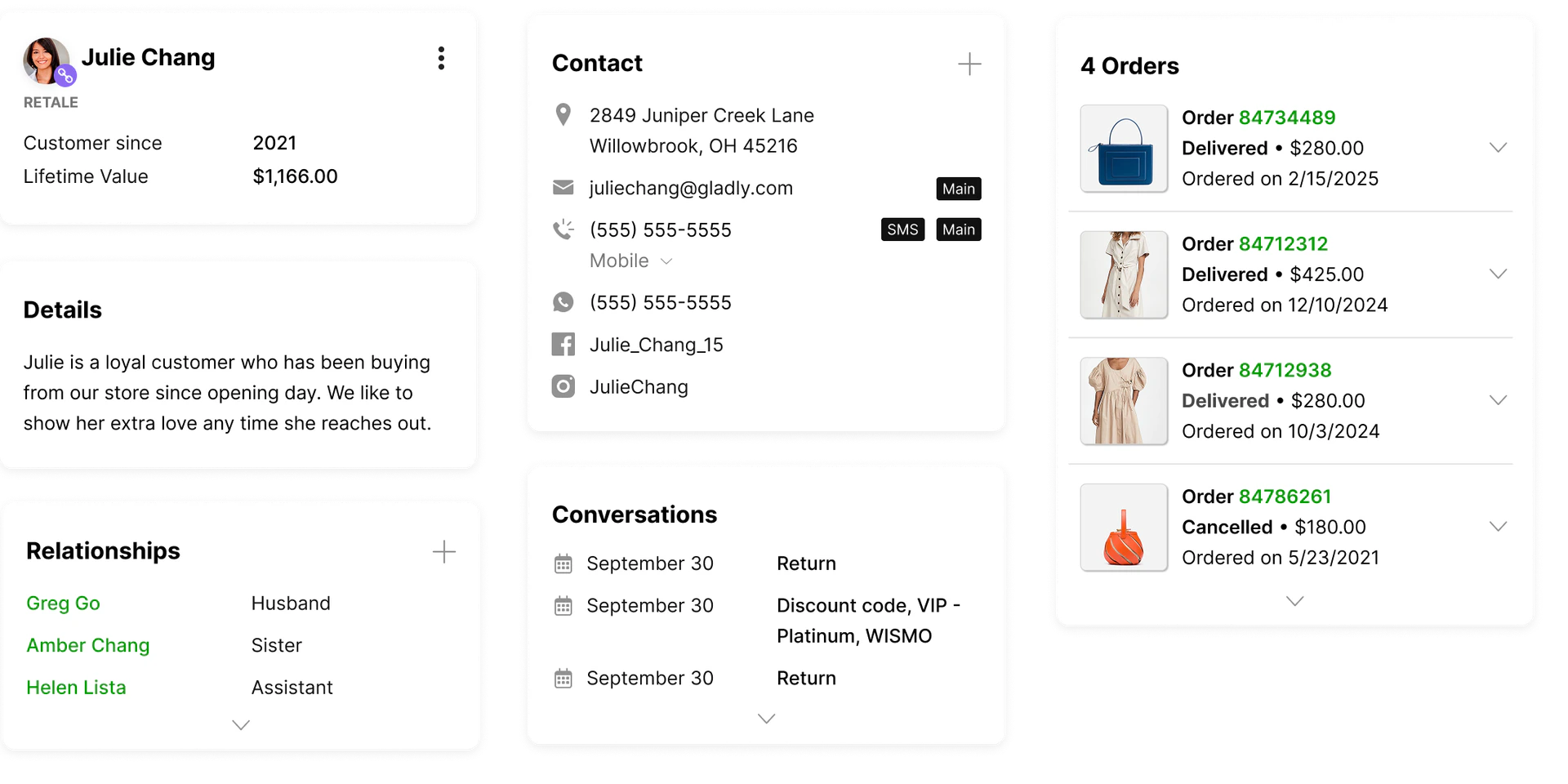The width and height of the screenshot is (1568, 784).
Task: Click the location pin icon by address
Action: point(563,114)
